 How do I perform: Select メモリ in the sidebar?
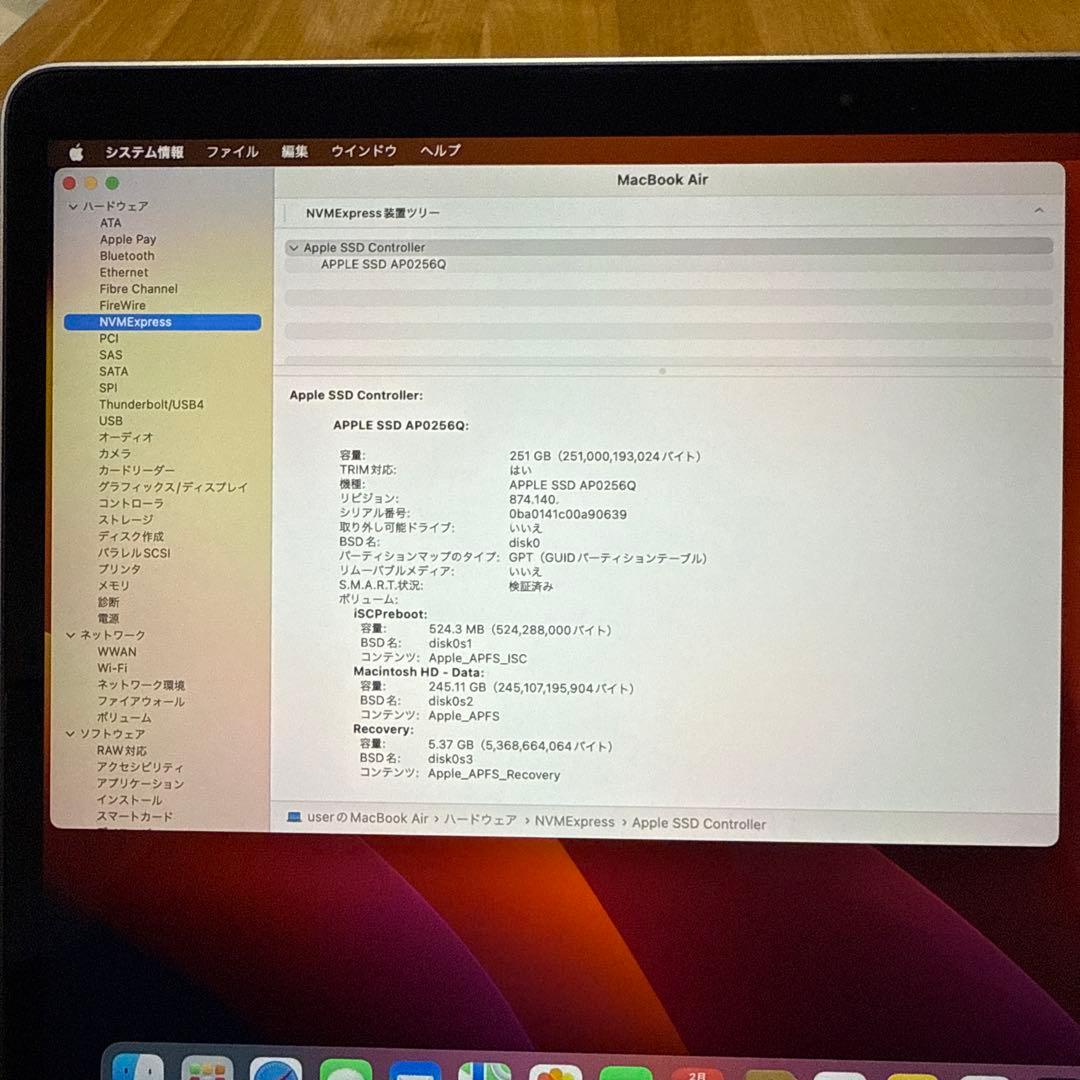[114, 586]
